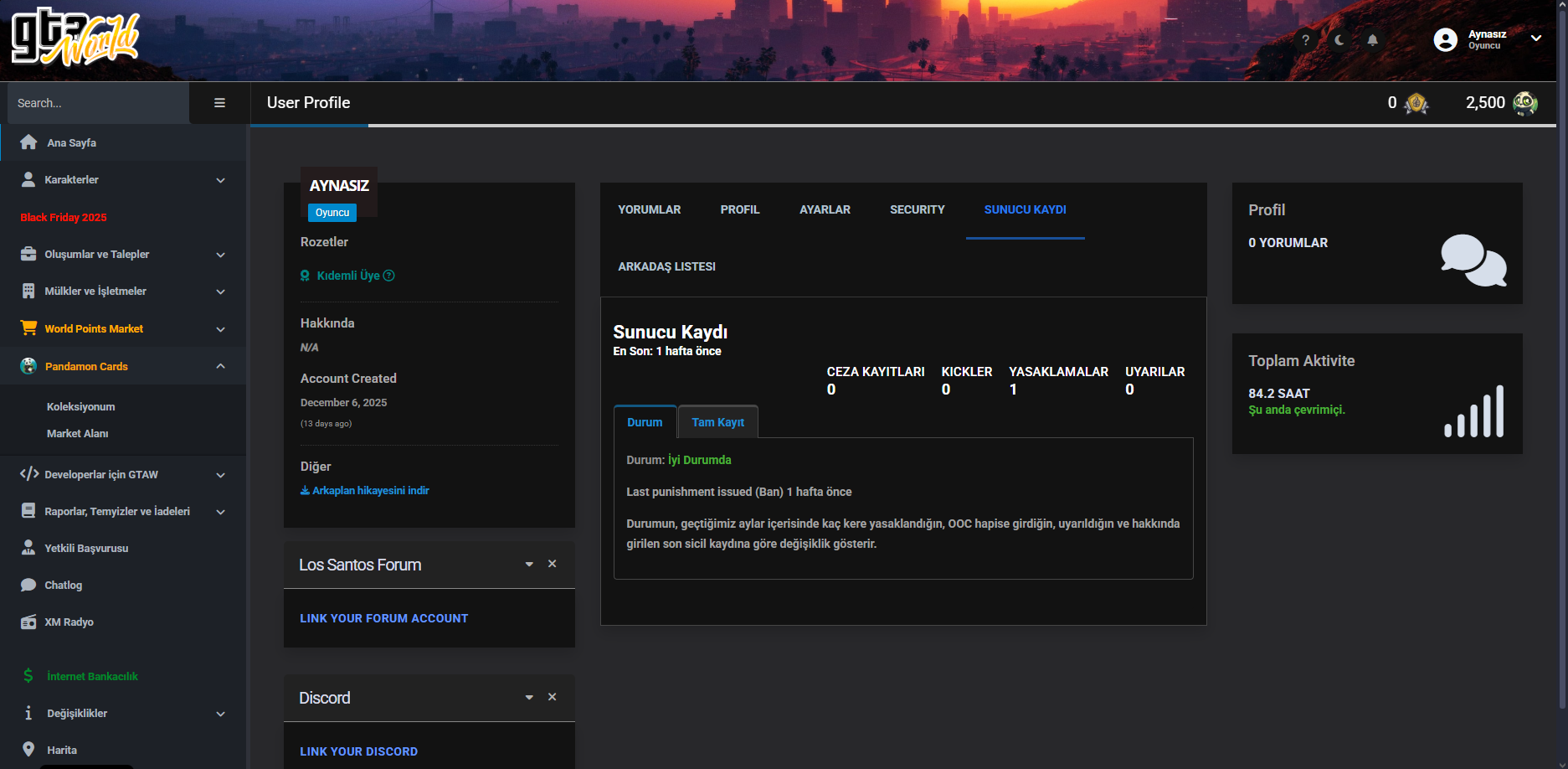Click the Aynasız user avatar icon
The image size is (1568, 769).
[x=1446, y=40]
